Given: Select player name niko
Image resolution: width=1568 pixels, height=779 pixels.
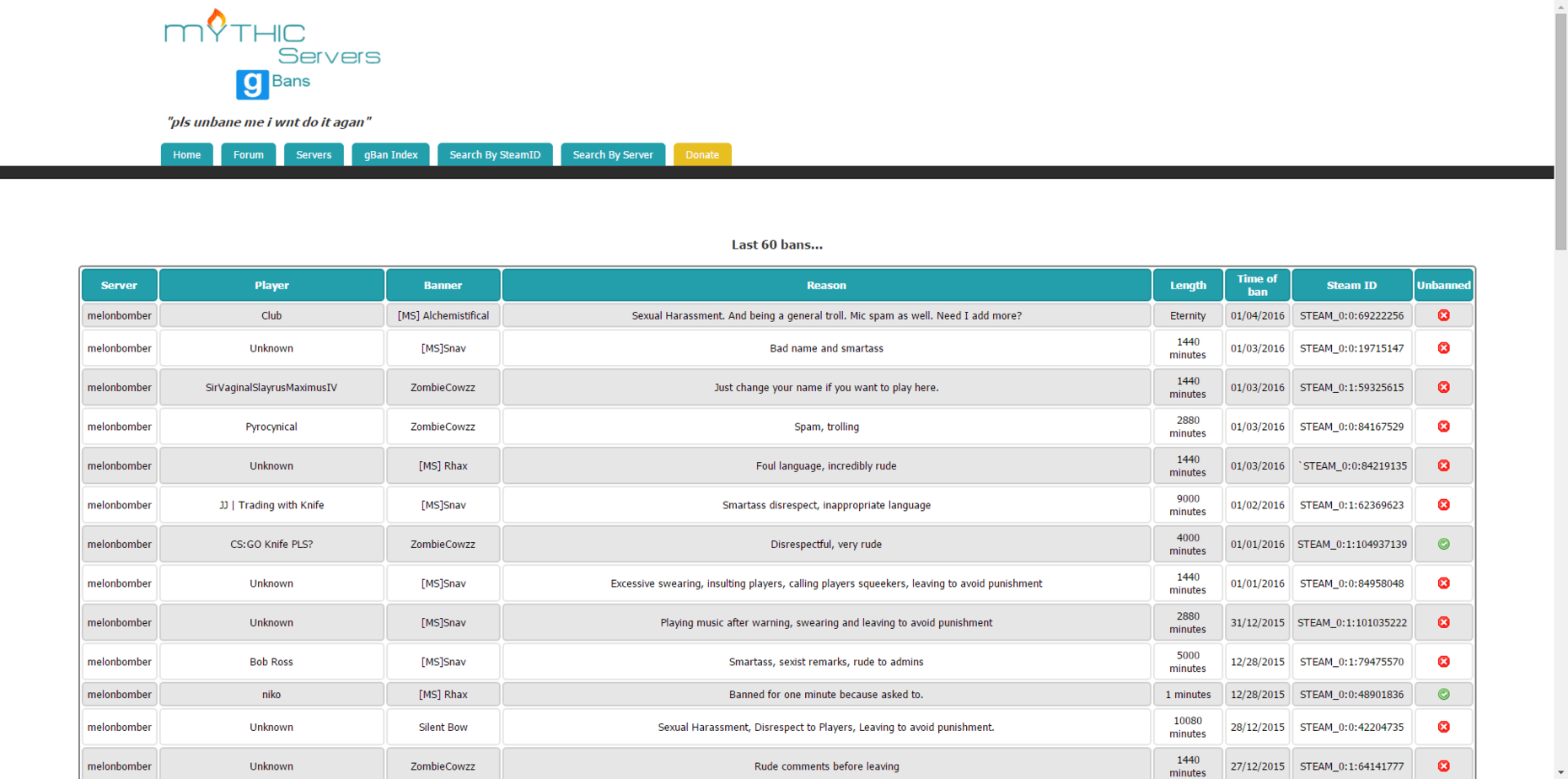Looking at the screenshot, I should click(x=271, y=695).
